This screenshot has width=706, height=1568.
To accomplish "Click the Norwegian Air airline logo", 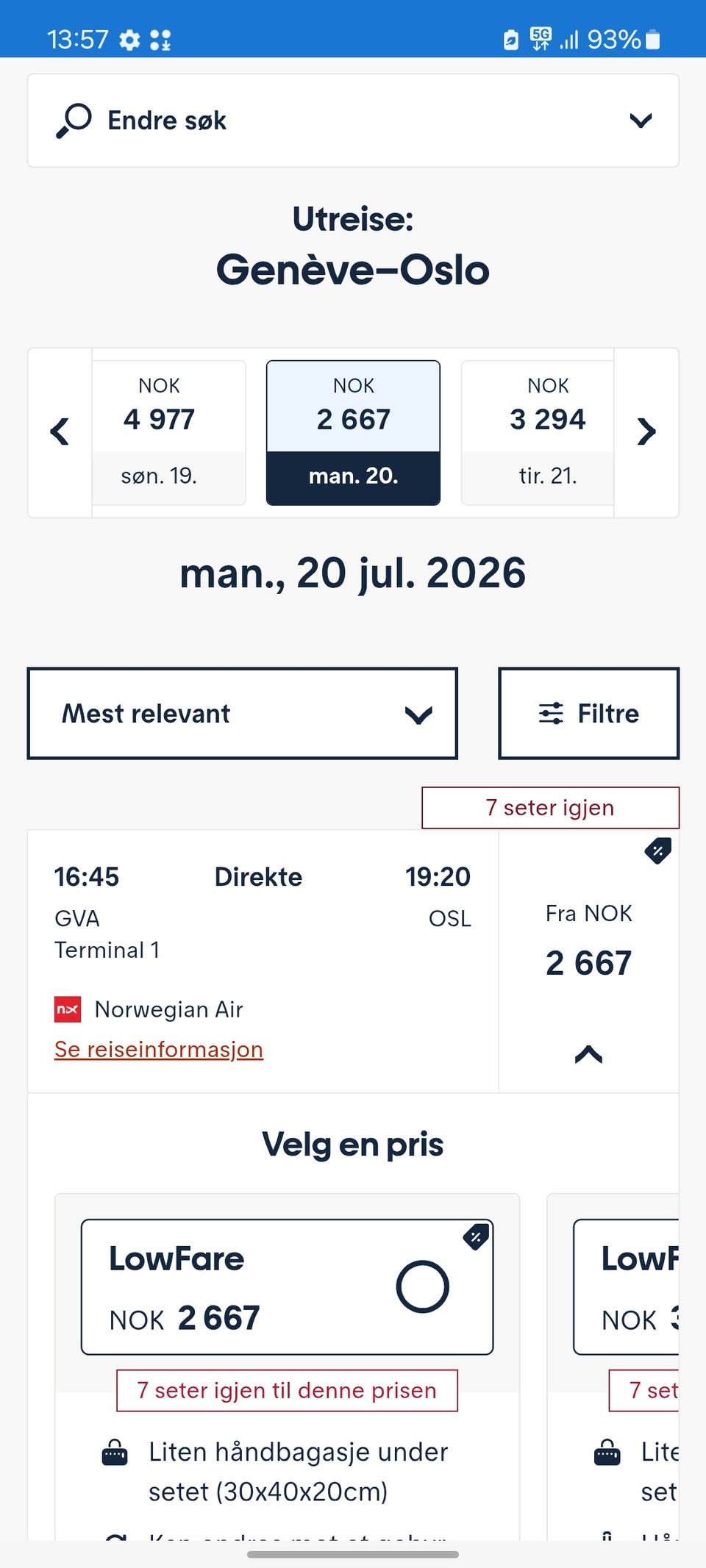I will point(68,1009).
